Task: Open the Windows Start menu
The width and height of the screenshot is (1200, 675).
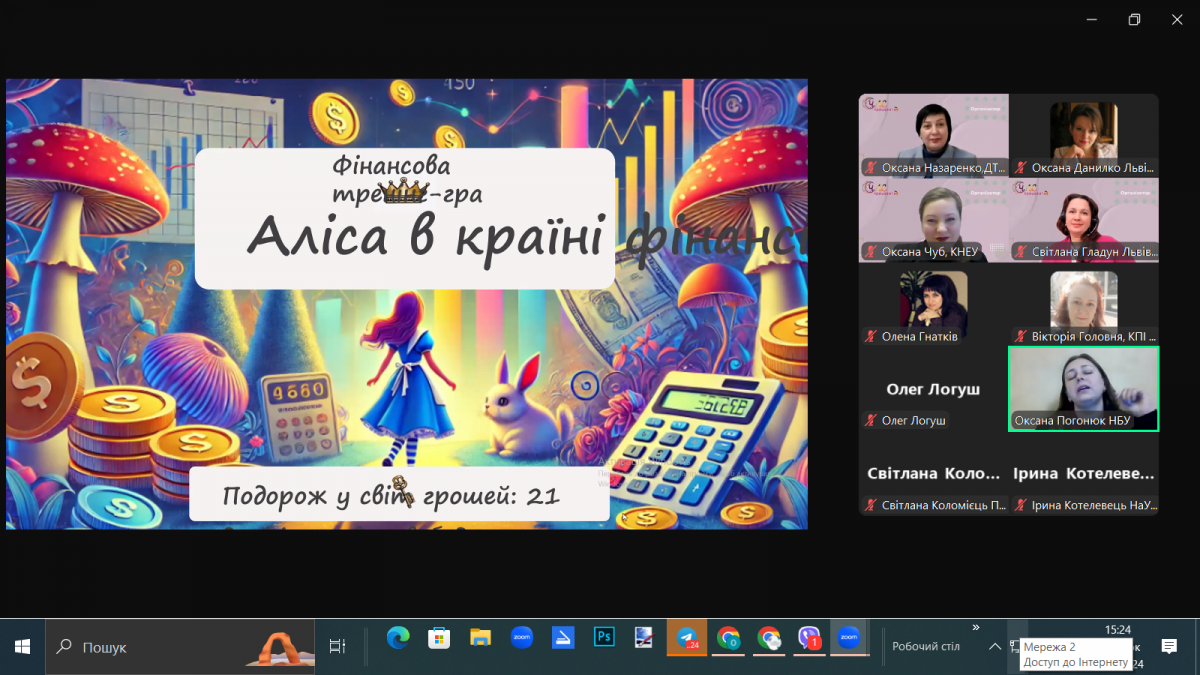Action: (x=22, y=647)
